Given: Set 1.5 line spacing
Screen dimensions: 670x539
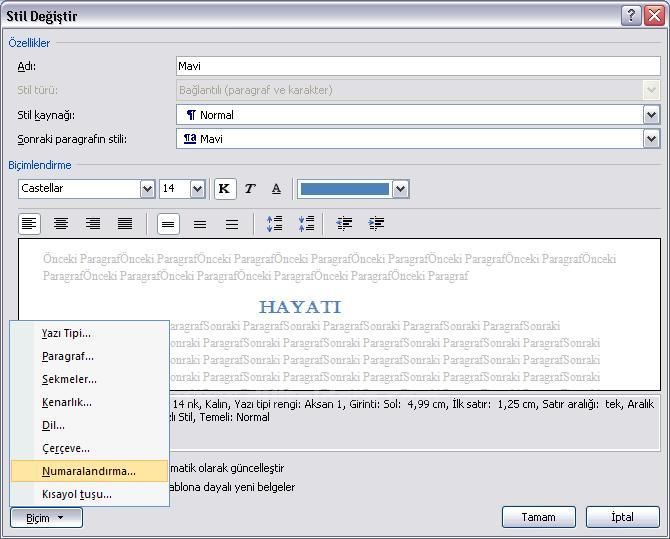Looking at the screenshot, I should point(200,224).
